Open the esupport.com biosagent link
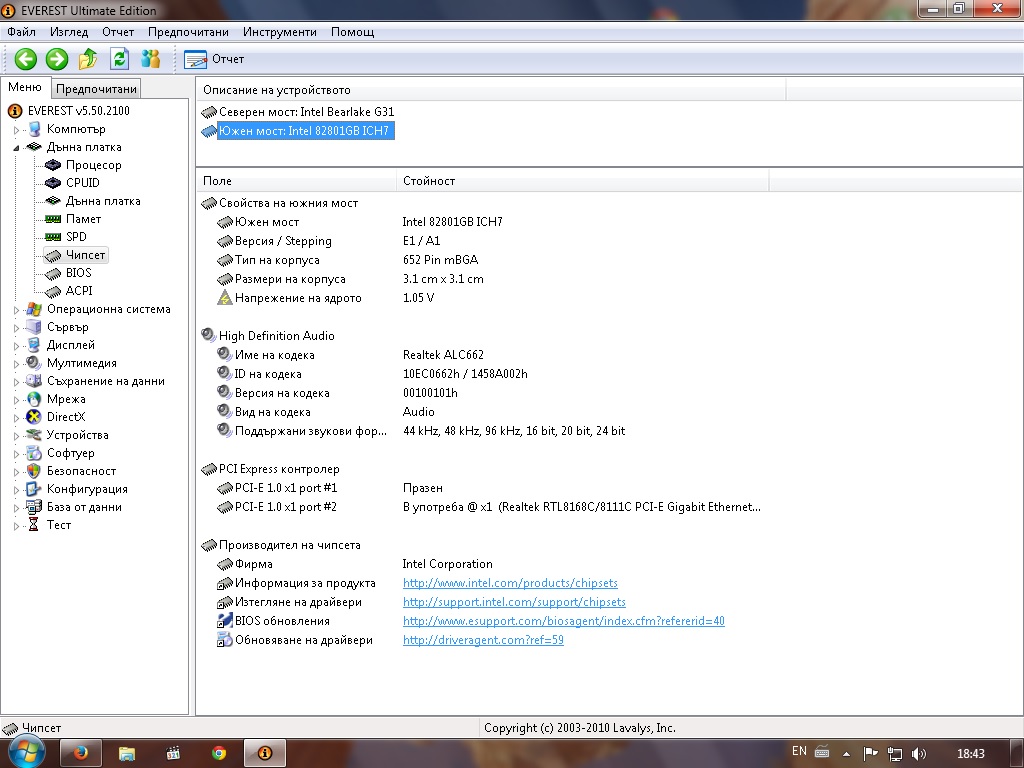The width and height of the screenshot is (1024, 768). [564, 621]
